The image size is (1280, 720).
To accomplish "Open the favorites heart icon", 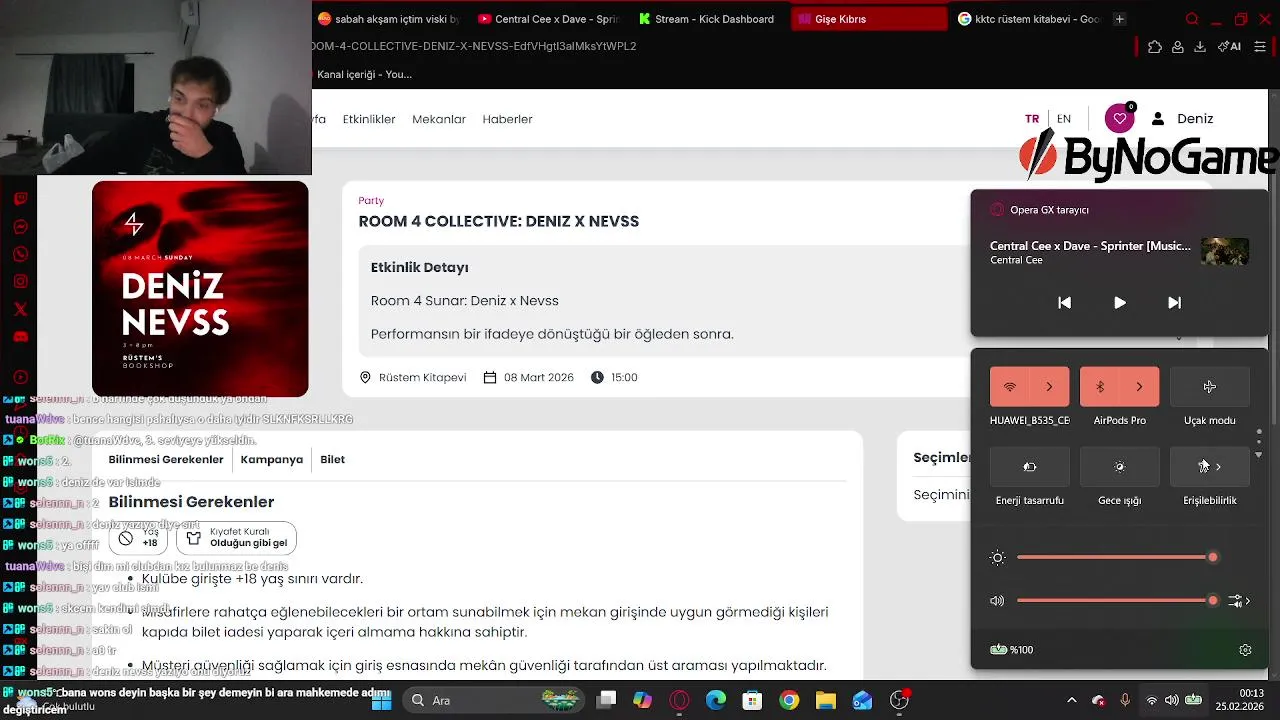I will tap(1120, 119).
